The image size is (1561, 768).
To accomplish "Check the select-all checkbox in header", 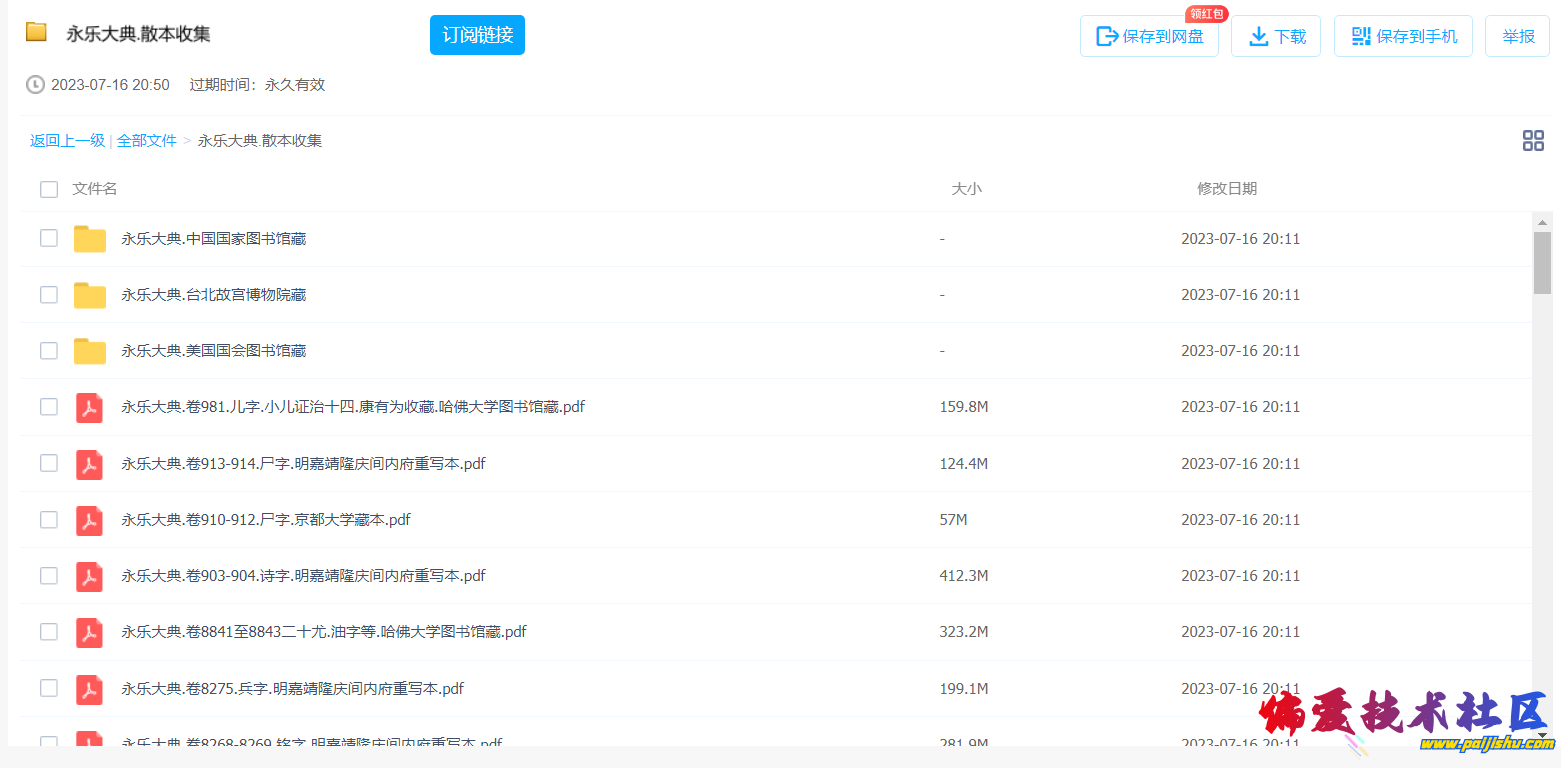I will pos(49,189).
